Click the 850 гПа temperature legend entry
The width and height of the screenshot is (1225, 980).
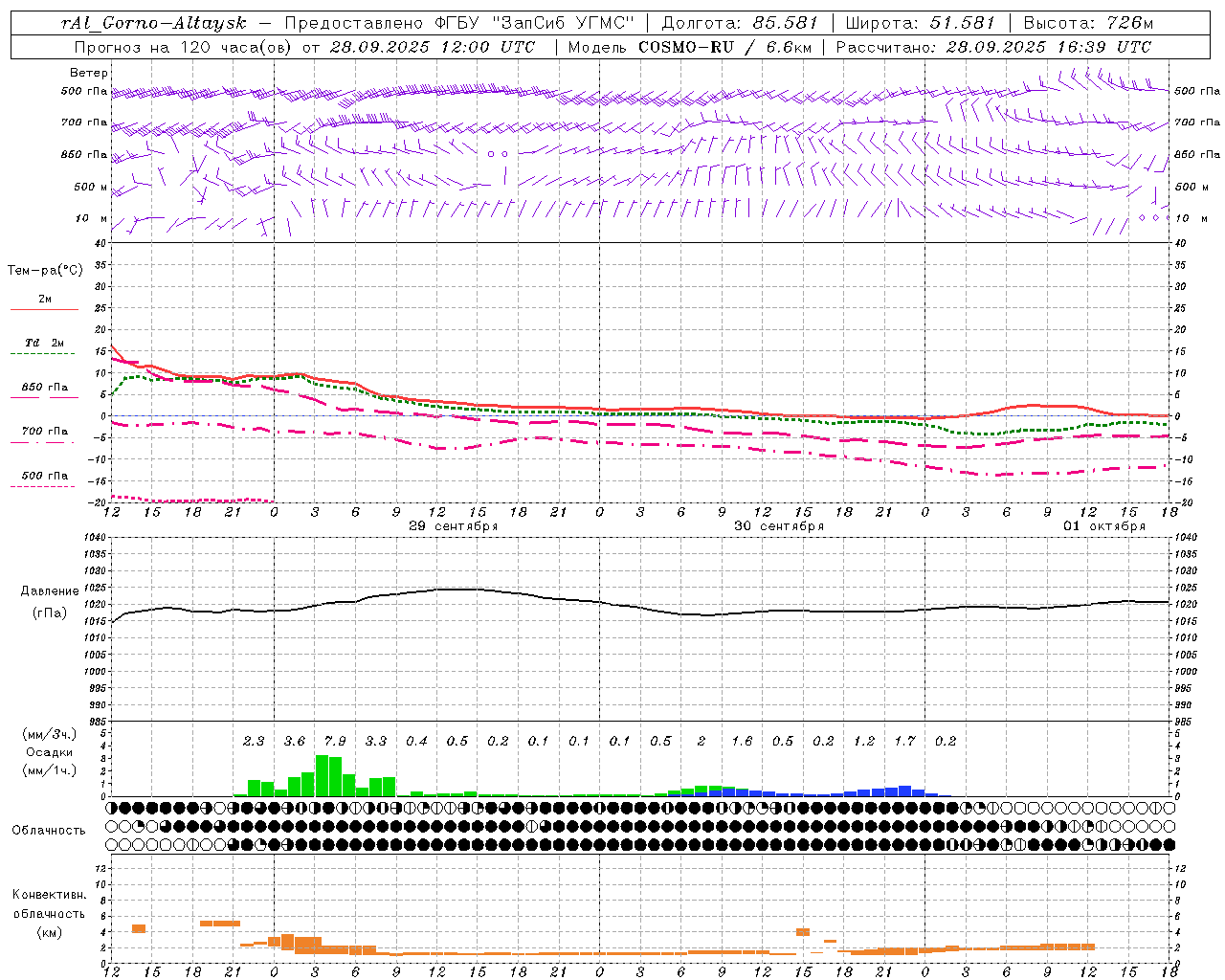[x=45, y=388]
